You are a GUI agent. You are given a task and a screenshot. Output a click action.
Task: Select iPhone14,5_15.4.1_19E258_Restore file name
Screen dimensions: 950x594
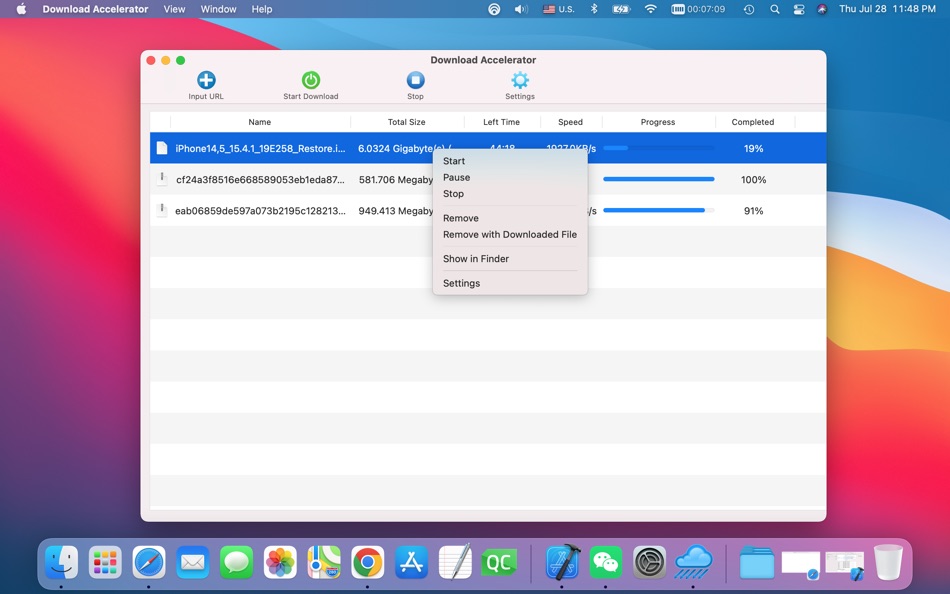pyautogui.click(x=261, y=148)
